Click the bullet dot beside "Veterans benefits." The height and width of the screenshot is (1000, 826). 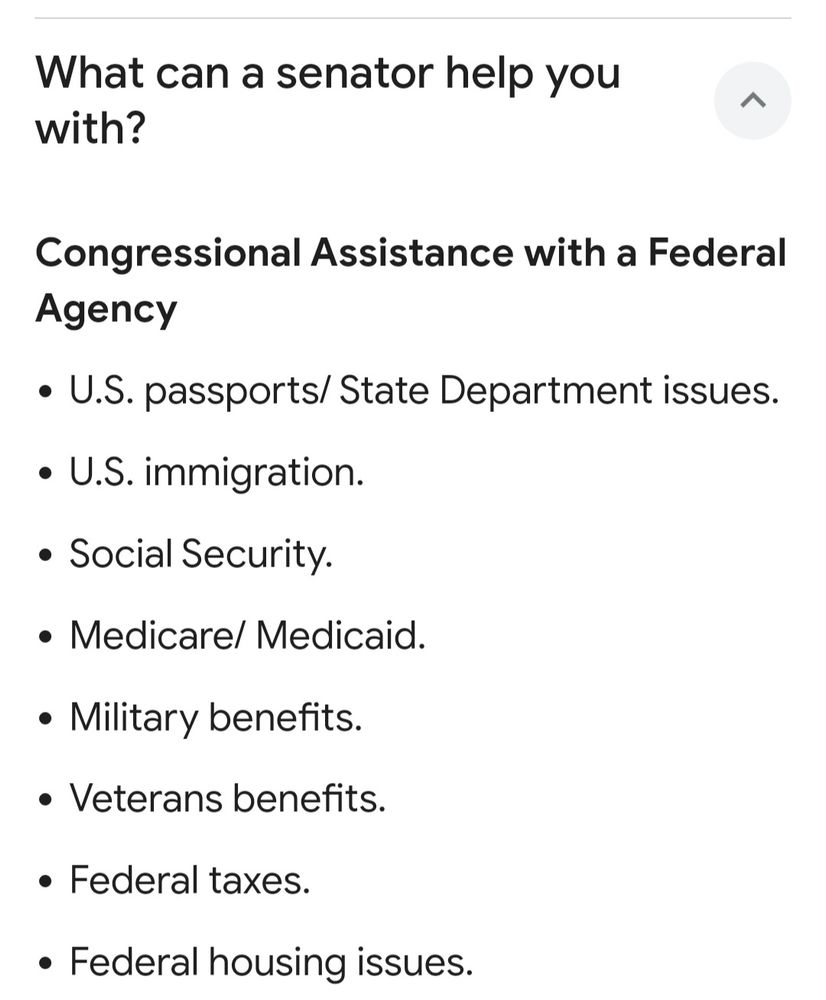click(x=45, y=801)
